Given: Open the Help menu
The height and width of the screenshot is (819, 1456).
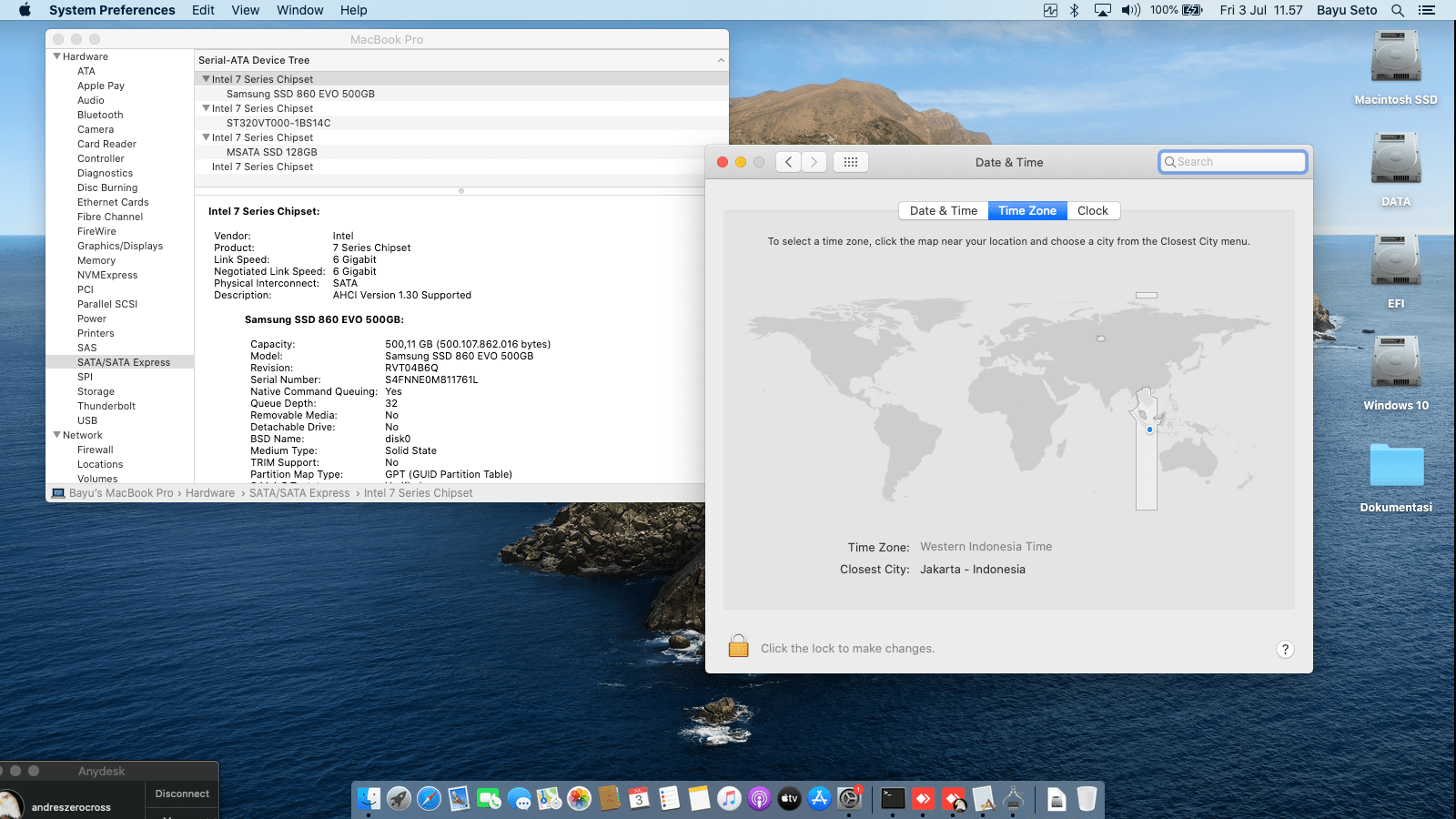Looking at the screenshot, I should coord(354,10).
